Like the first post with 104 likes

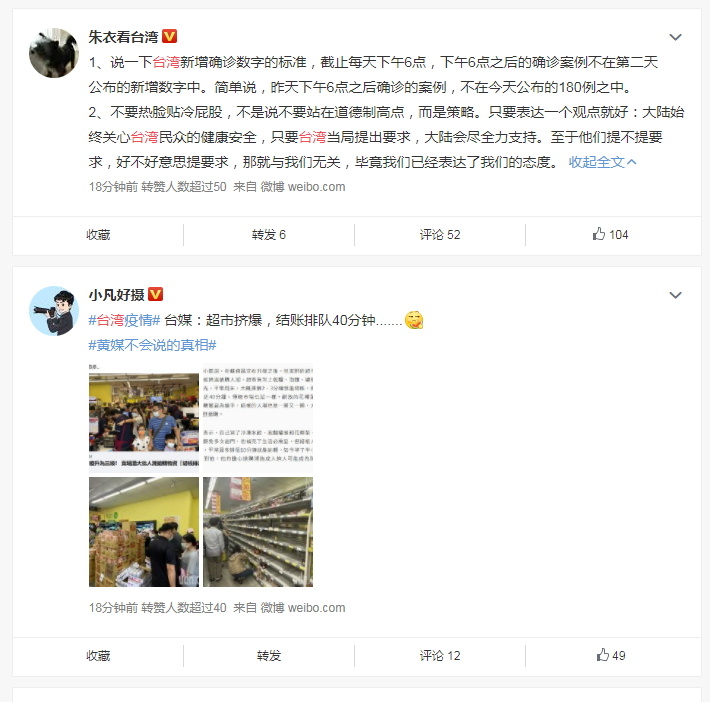coord(610,235)
